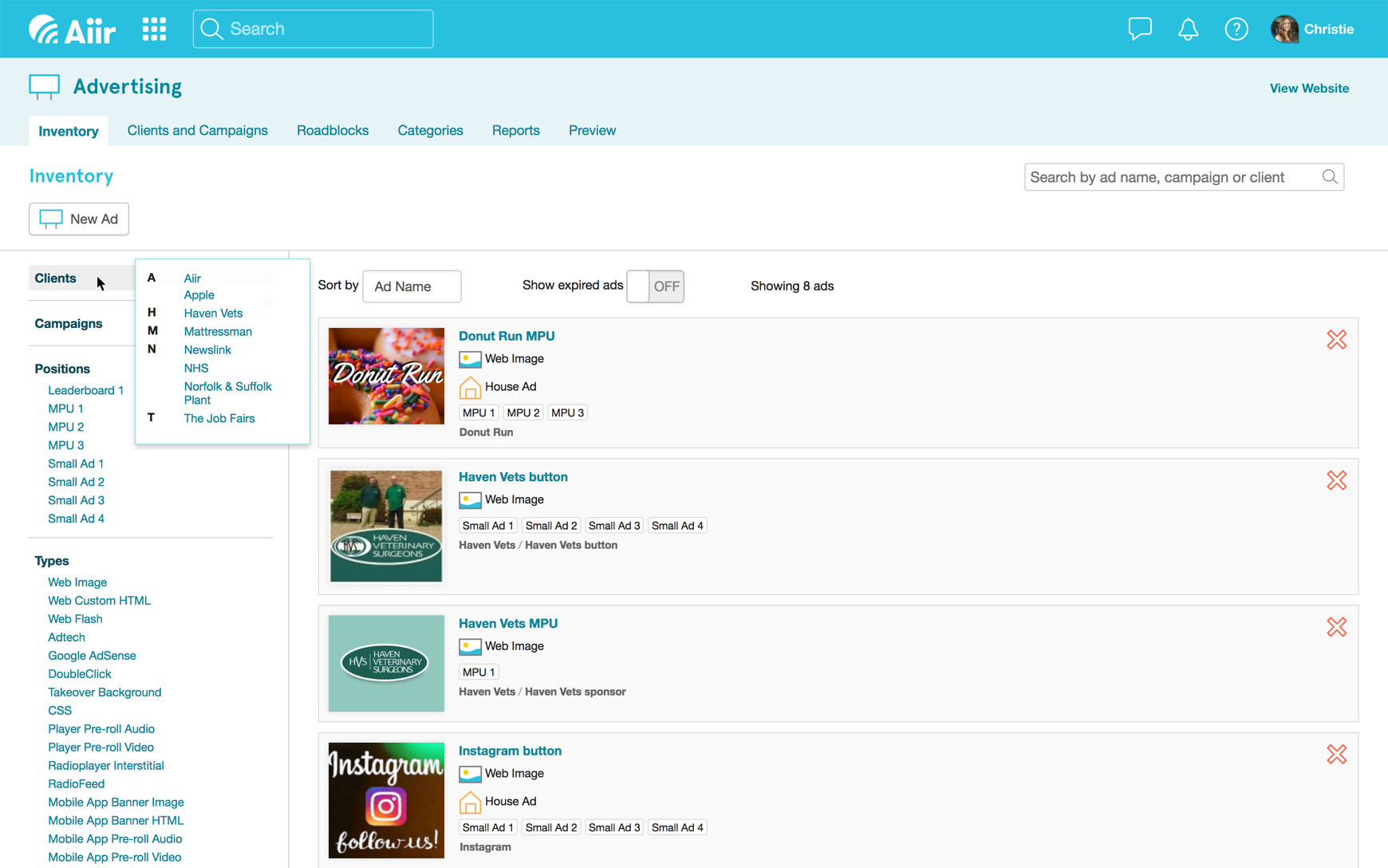This screenshot has width=1388, height=868.
Task: Click the Web Image icon on Haven Vets MPU
Action: [470, 646]
